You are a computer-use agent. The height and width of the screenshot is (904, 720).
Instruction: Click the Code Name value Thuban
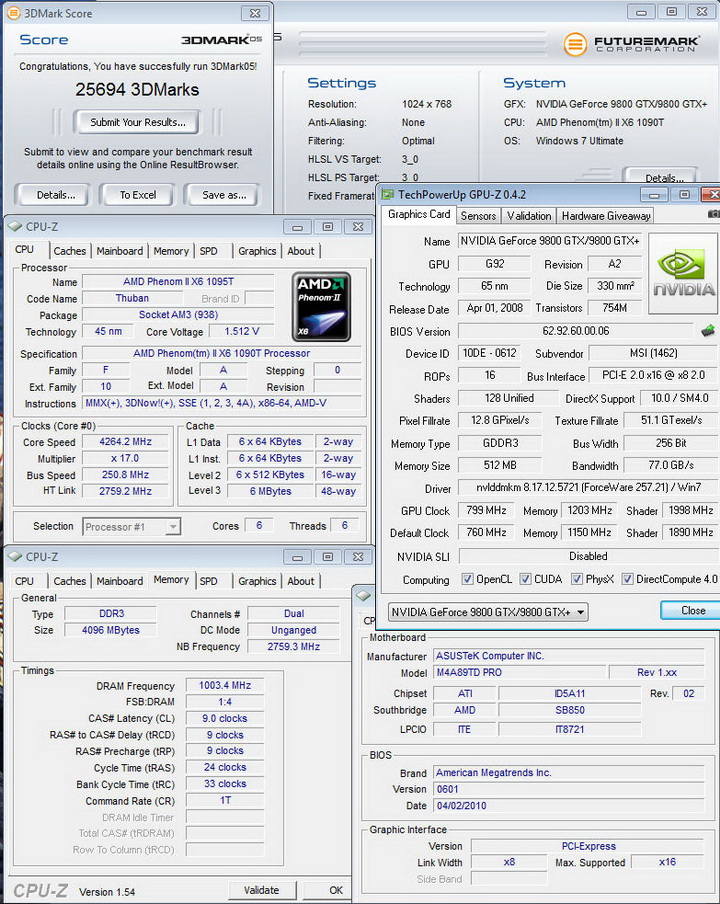point(132,298)
